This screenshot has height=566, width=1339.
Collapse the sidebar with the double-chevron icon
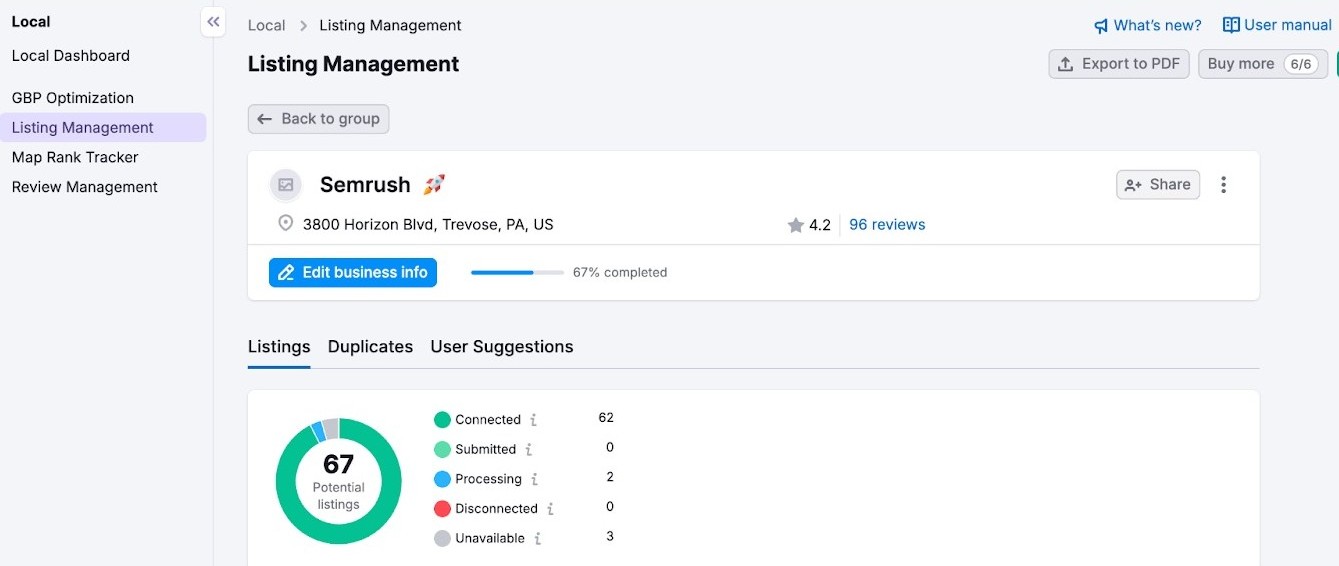point(213,21)
